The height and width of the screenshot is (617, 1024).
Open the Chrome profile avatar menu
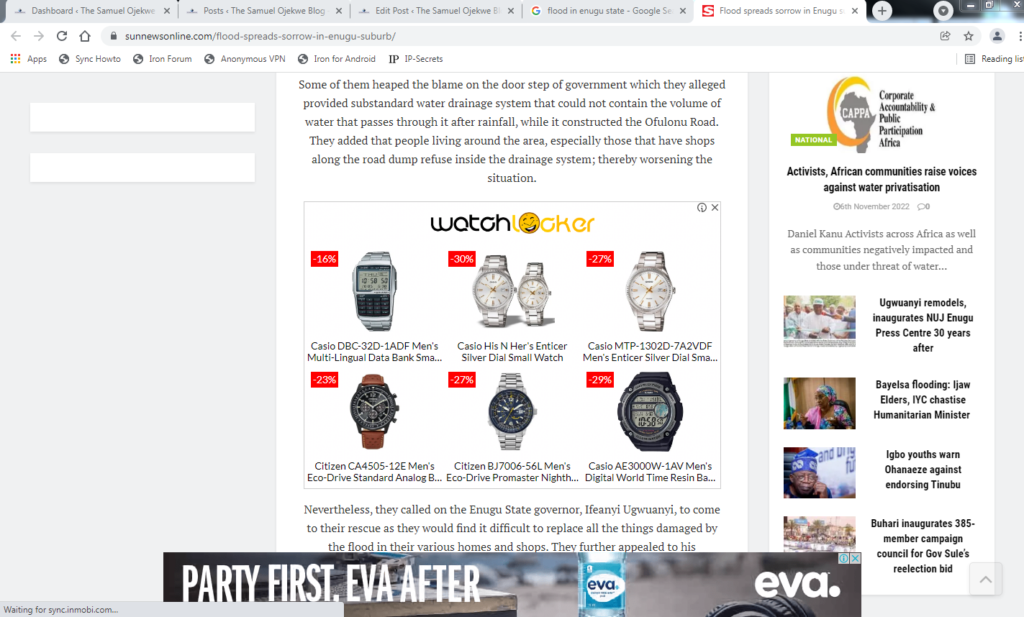pyautogui.click(x=997, y=36)
